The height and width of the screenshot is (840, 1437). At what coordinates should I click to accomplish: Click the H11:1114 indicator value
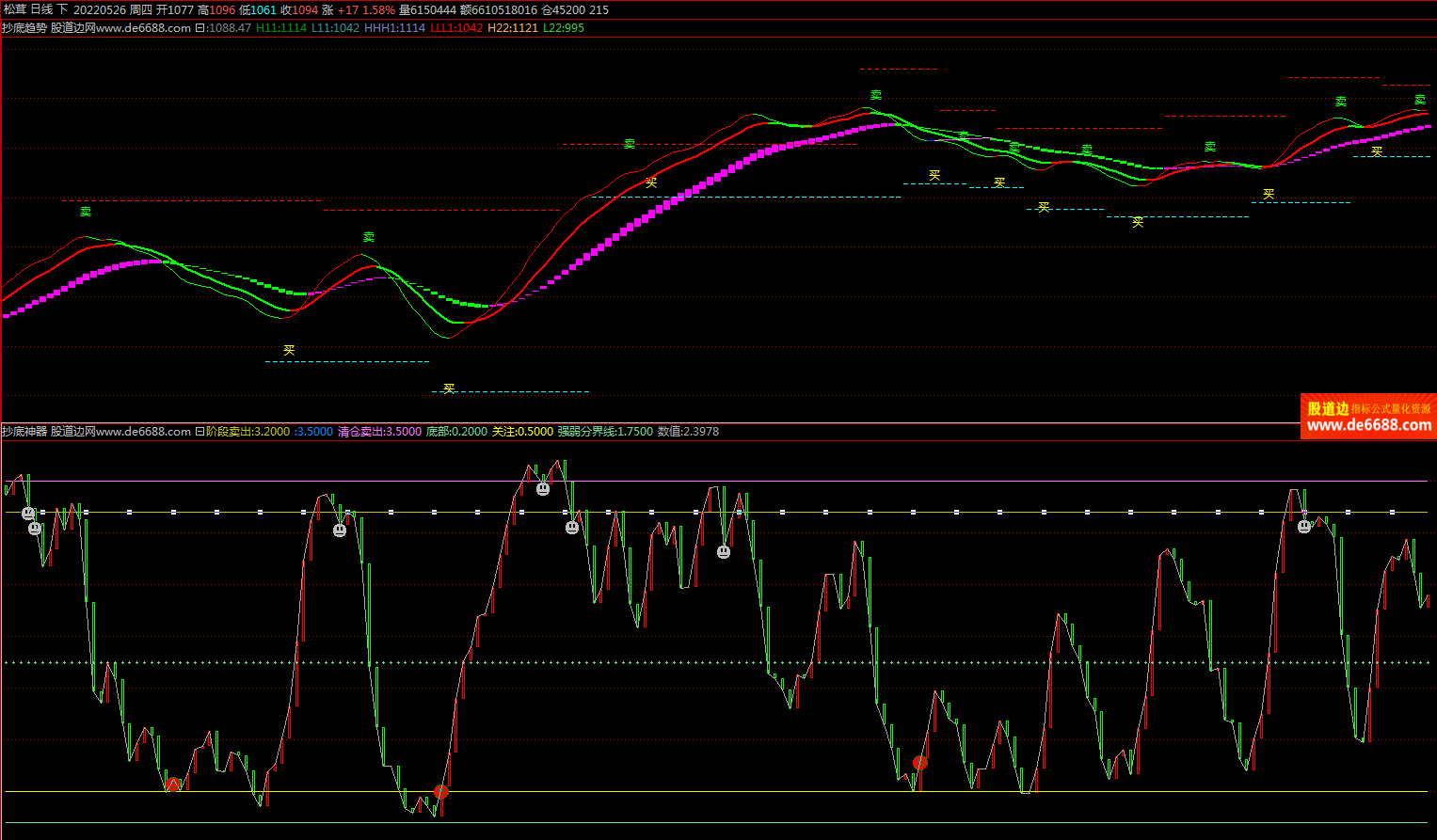pyautogui.click(x=281, y=28)
